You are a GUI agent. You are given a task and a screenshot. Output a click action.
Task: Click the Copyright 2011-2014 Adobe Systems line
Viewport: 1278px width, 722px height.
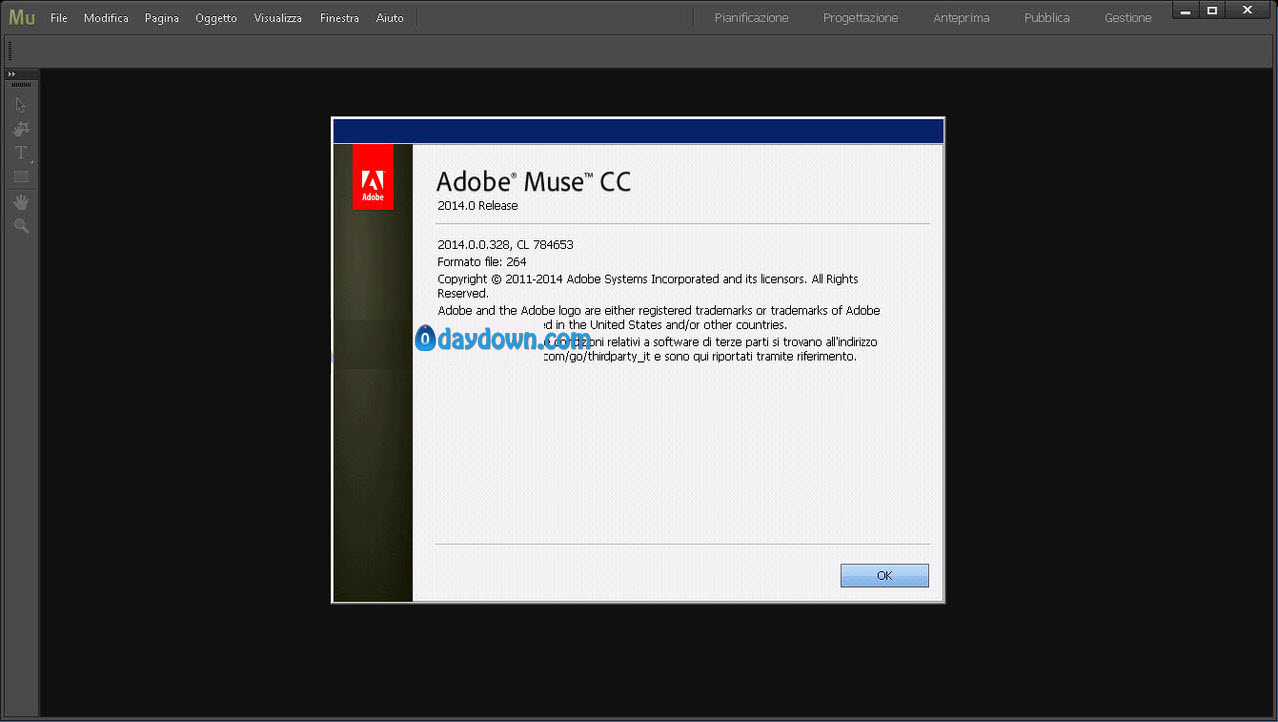coord(648,286)
